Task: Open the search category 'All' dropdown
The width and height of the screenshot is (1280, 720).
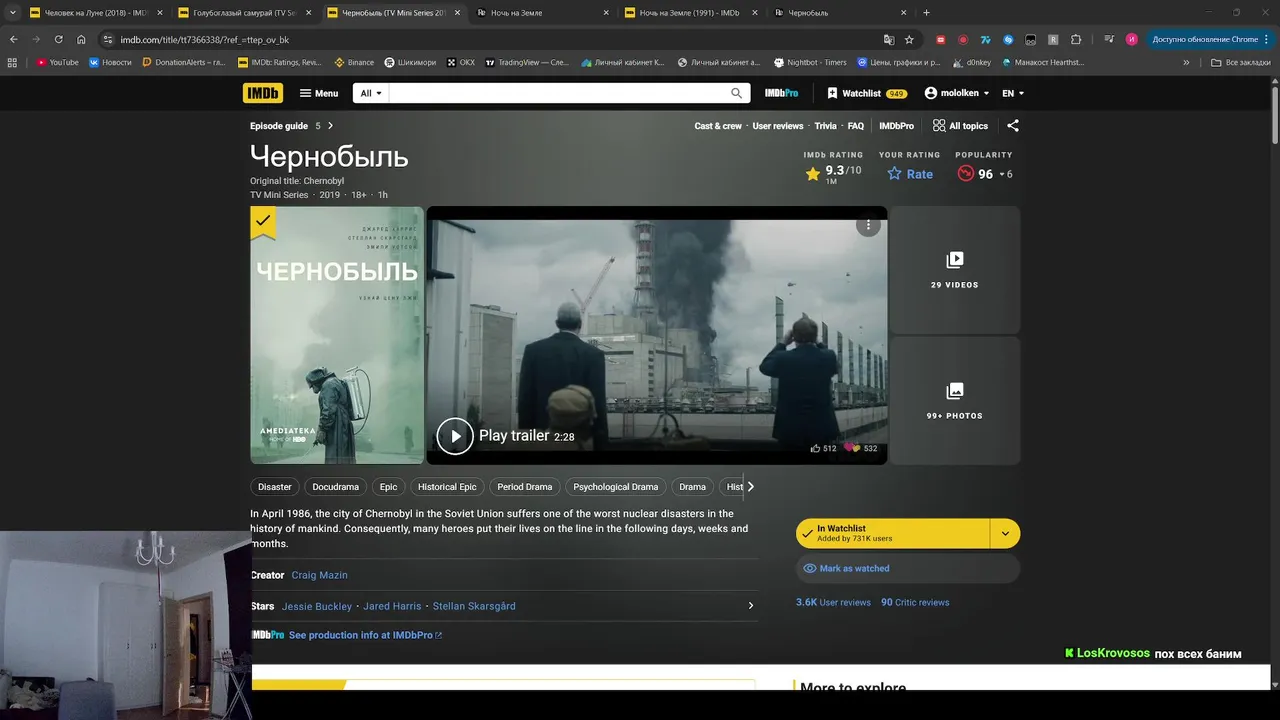Action: click(371, 93)
